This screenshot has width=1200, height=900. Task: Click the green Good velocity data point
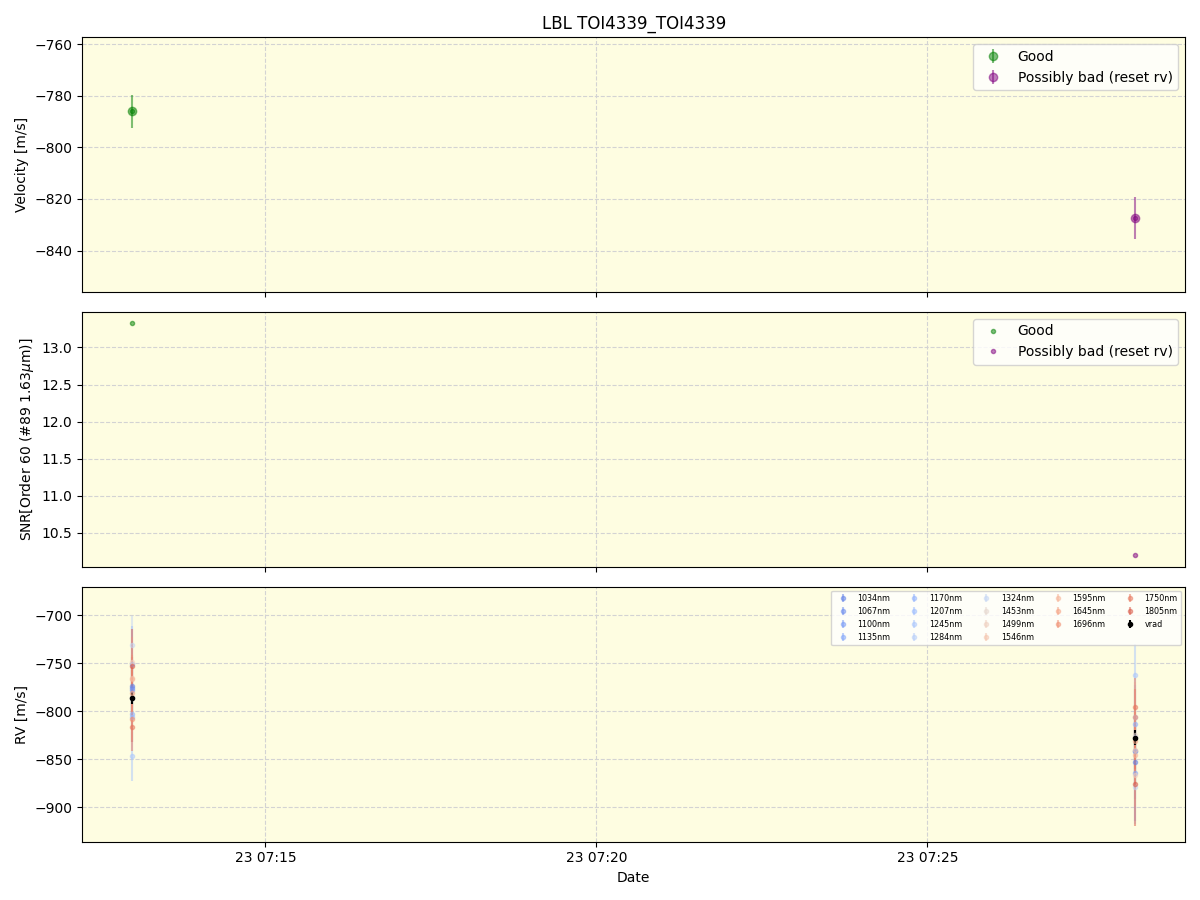(132, 111)
